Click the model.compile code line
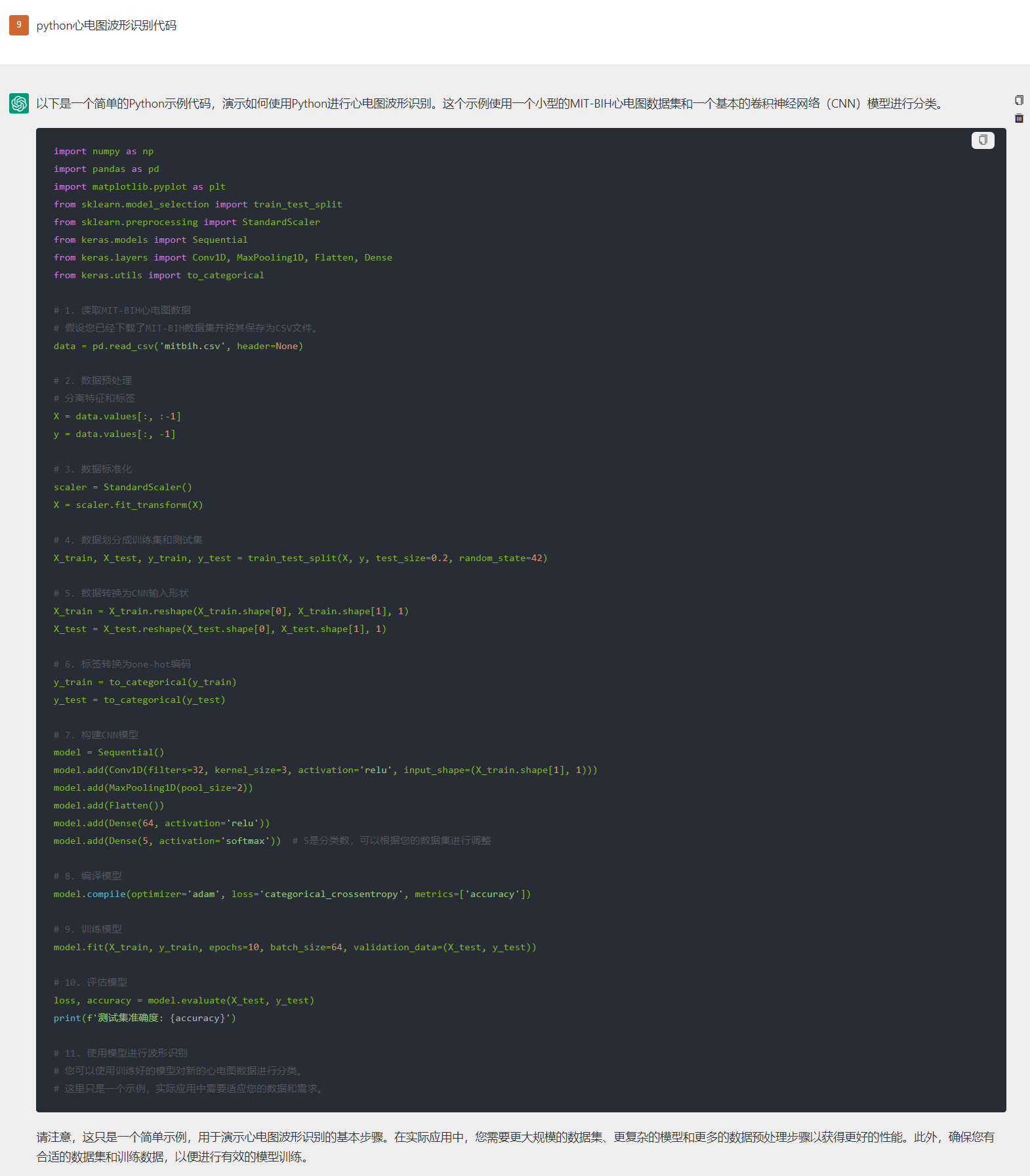 (292, 894)
